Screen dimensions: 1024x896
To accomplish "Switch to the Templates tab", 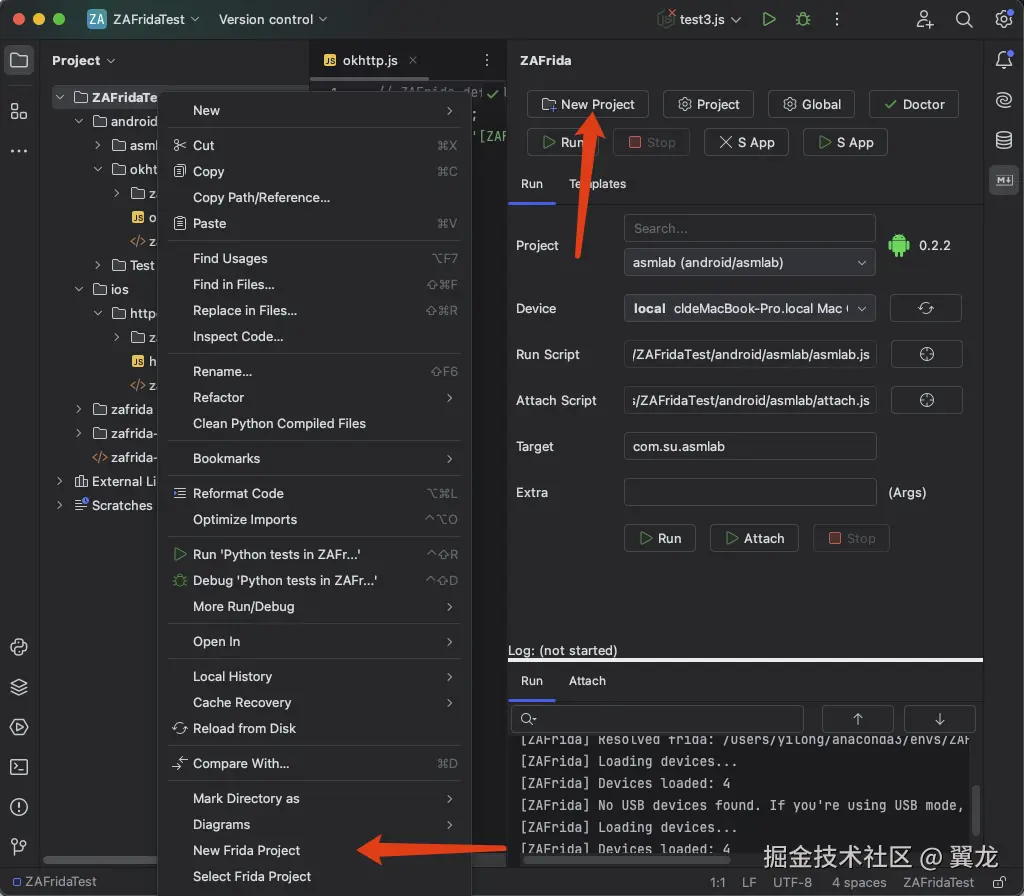I will pos(597,184).
